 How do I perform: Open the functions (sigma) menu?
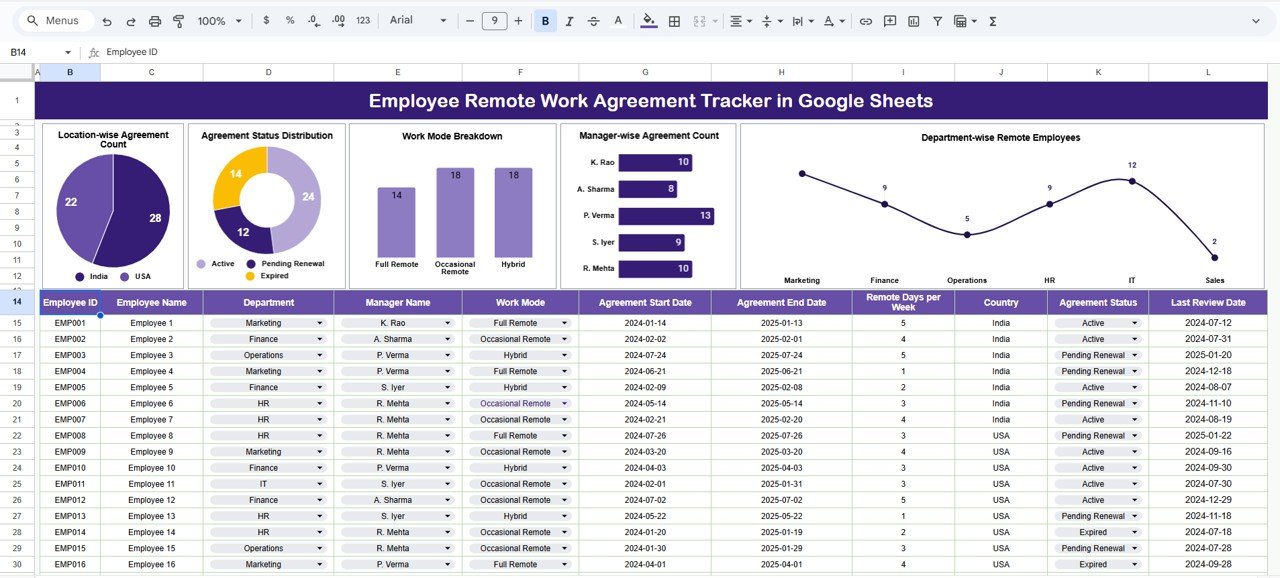pos(991,20)
